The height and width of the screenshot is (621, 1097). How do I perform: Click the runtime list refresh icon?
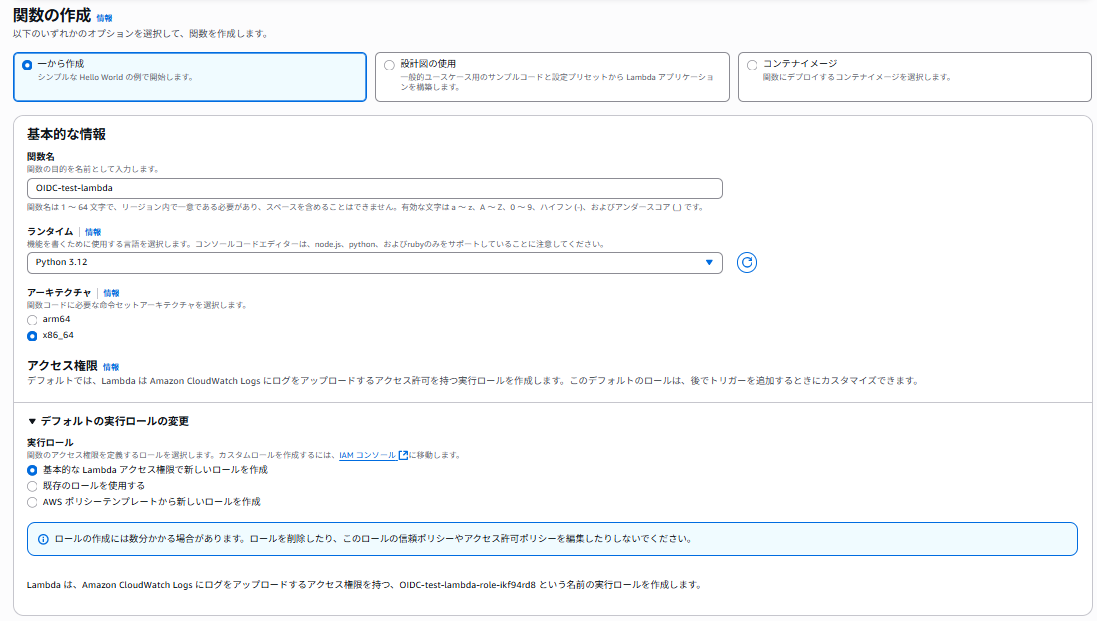click(x=746, y=262)
